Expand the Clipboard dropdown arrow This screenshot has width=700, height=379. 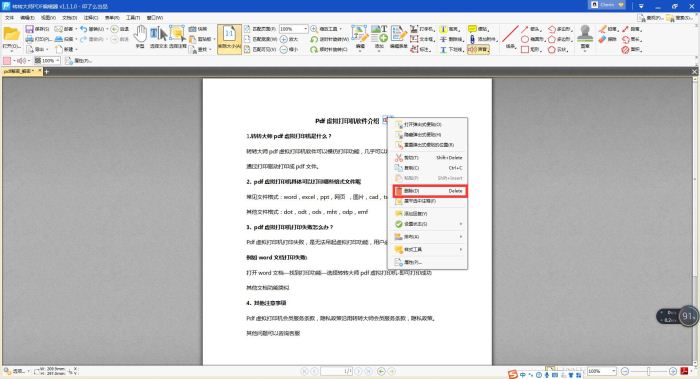(214, 39)
